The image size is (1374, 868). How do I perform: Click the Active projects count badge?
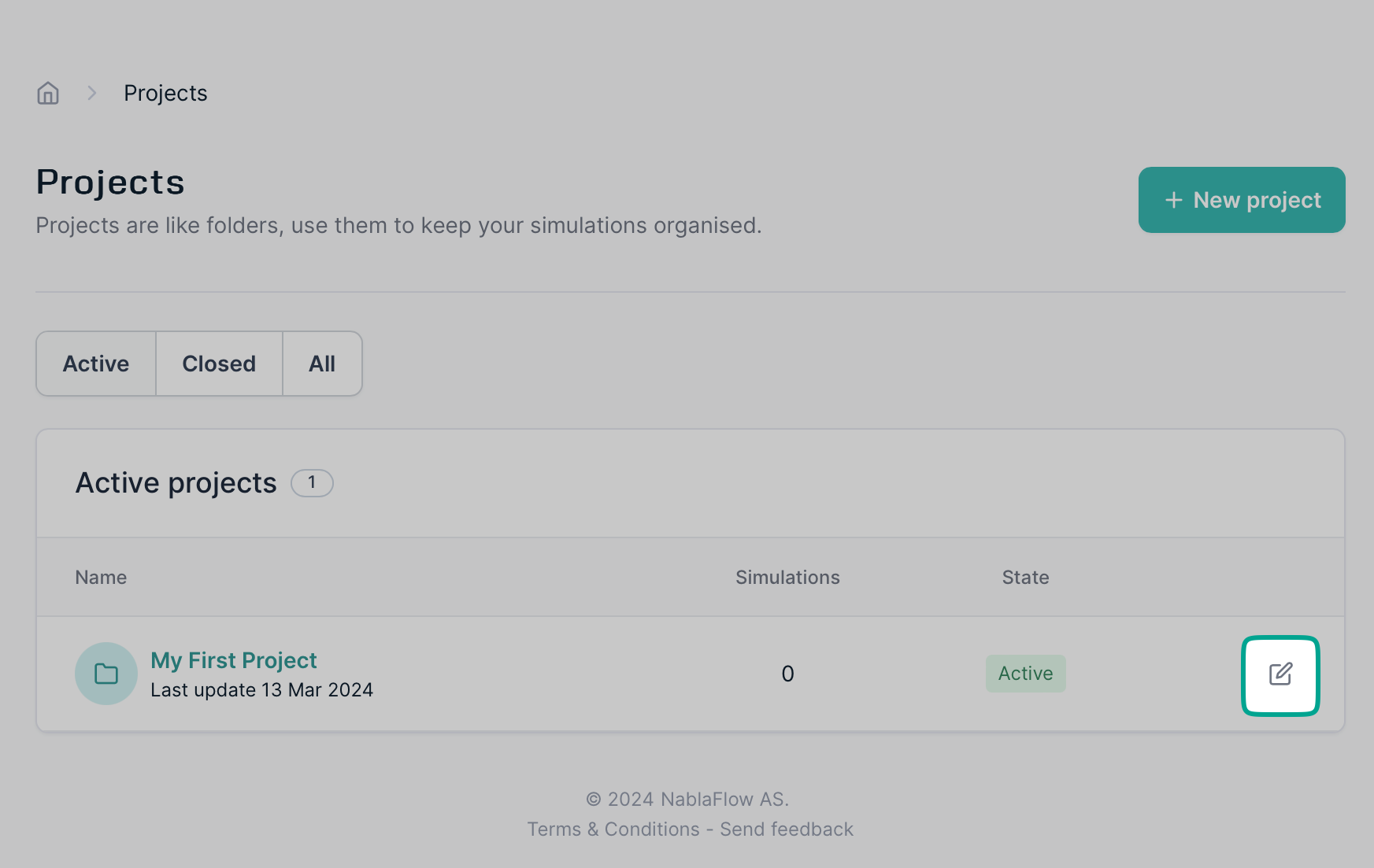(312, 482)
